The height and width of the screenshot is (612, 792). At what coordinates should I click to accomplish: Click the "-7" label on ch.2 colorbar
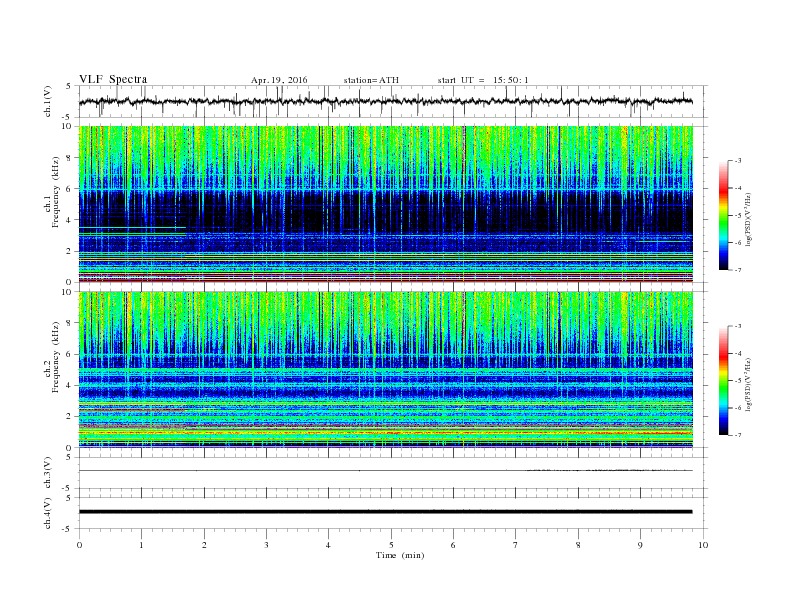click(x=737, y=435)
